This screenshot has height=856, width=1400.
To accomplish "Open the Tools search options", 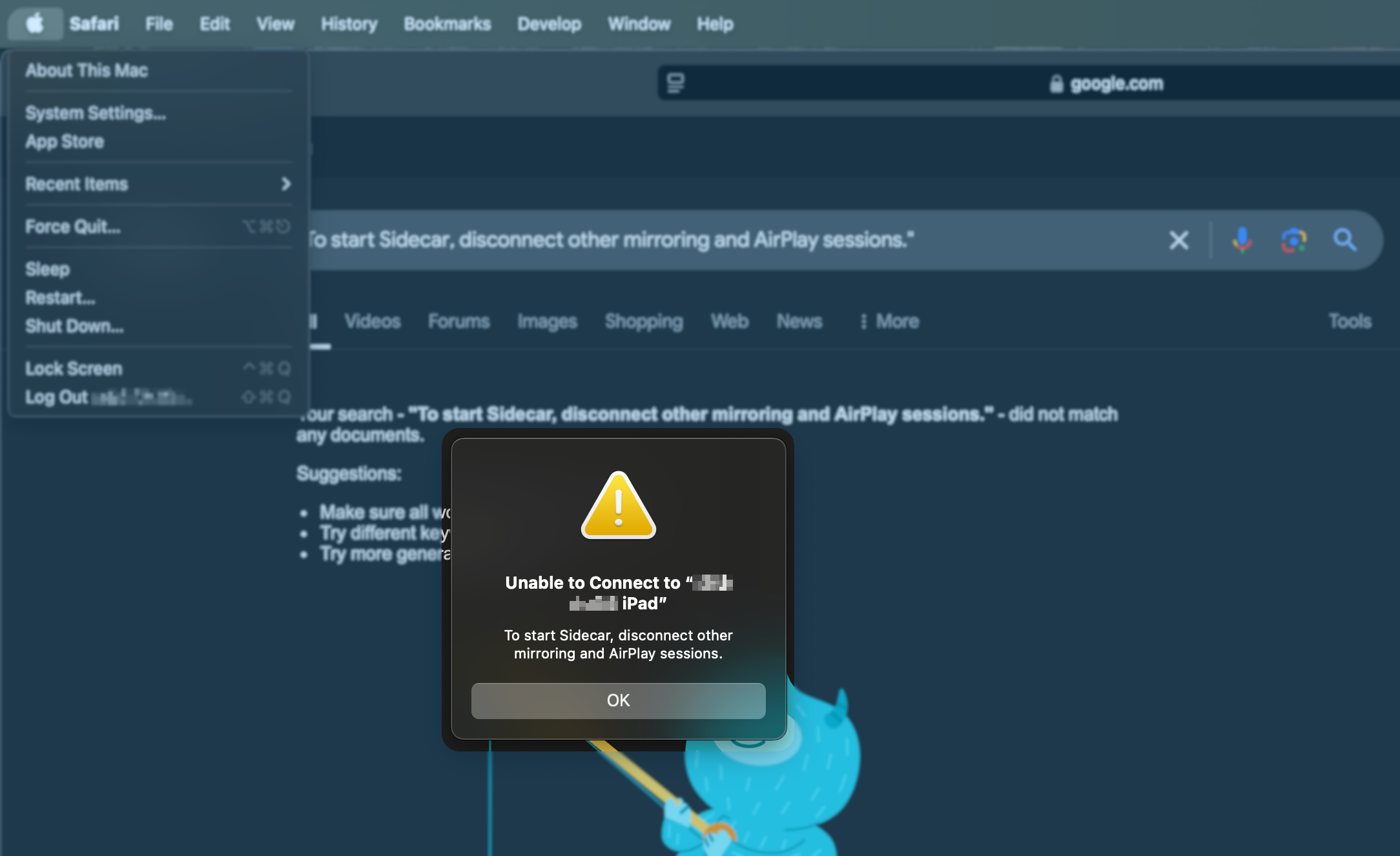I will point(1350,321).
